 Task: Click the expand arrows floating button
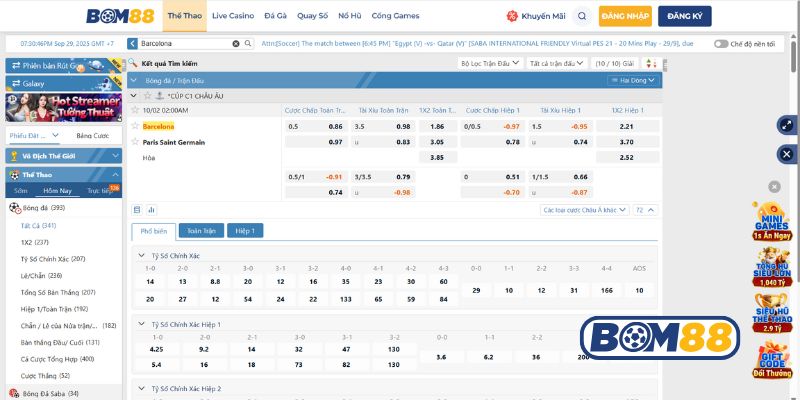[785, 126]
